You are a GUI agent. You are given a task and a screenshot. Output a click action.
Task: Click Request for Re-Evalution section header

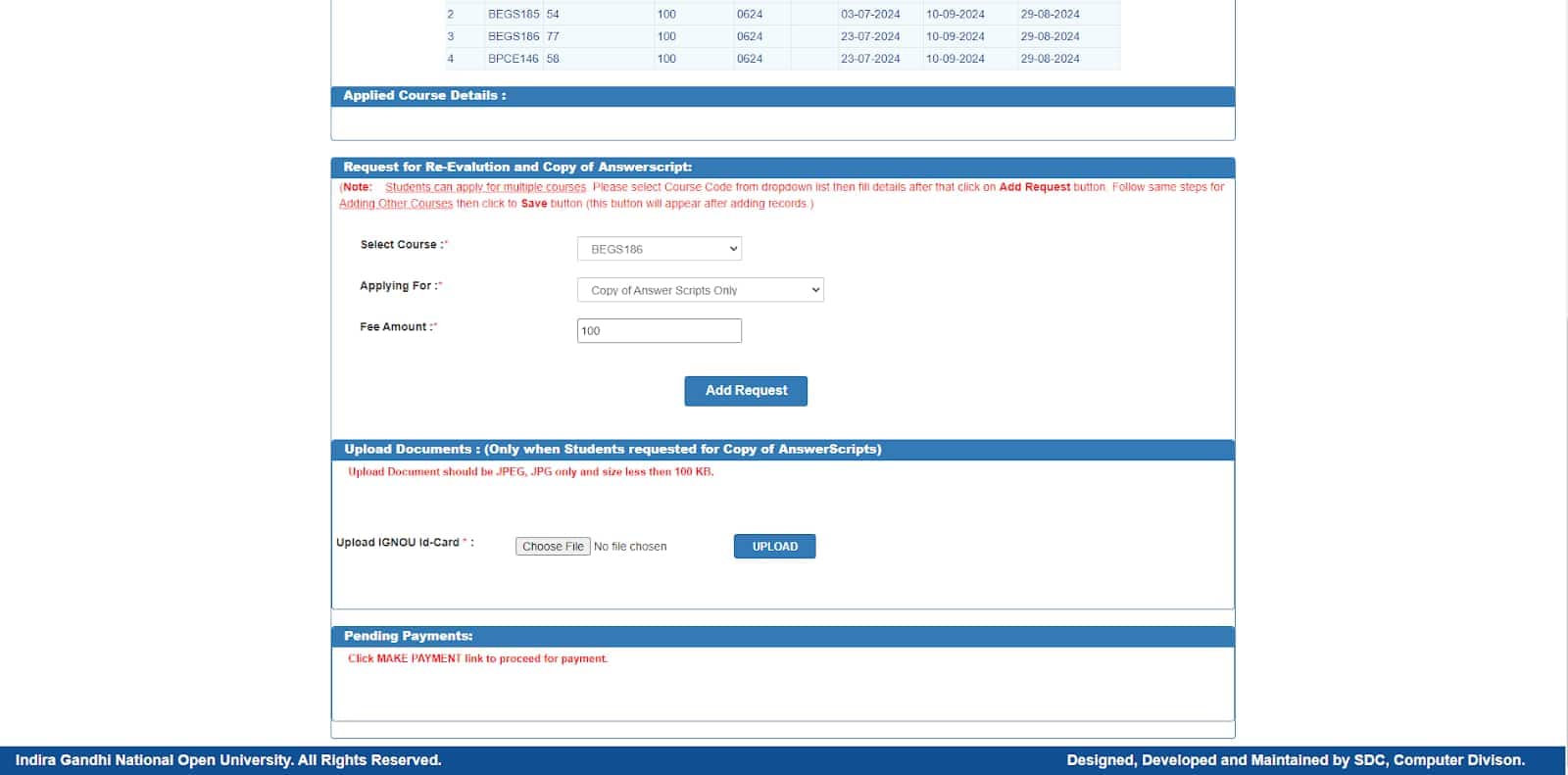783,168
